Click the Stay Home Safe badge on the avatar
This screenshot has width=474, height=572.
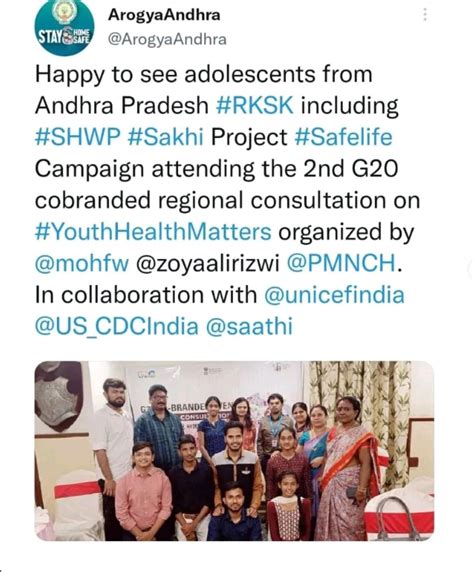64,36
